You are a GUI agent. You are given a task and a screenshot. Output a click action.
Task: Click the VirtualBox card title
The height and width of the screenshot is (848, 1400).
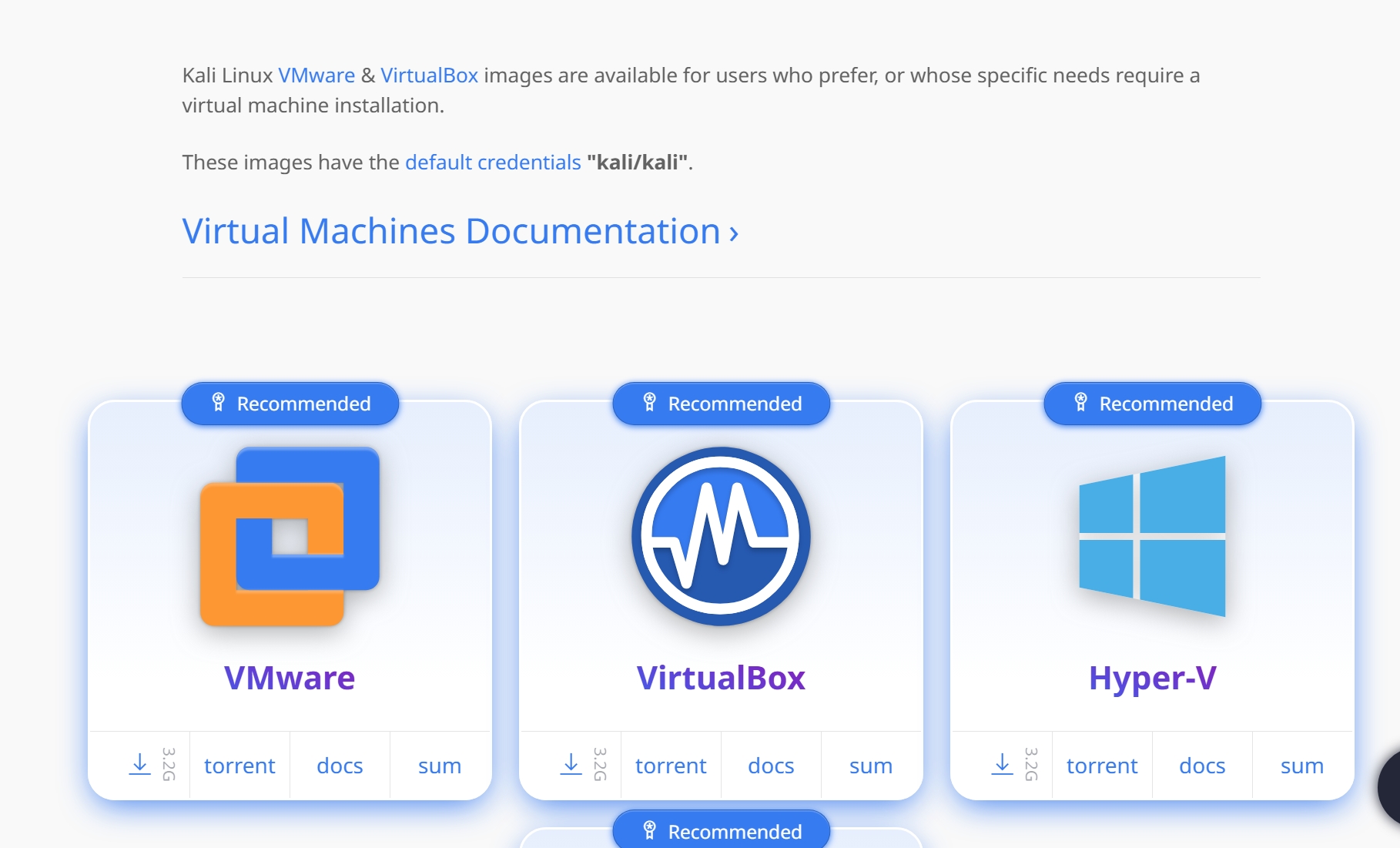tap(721, 678)
